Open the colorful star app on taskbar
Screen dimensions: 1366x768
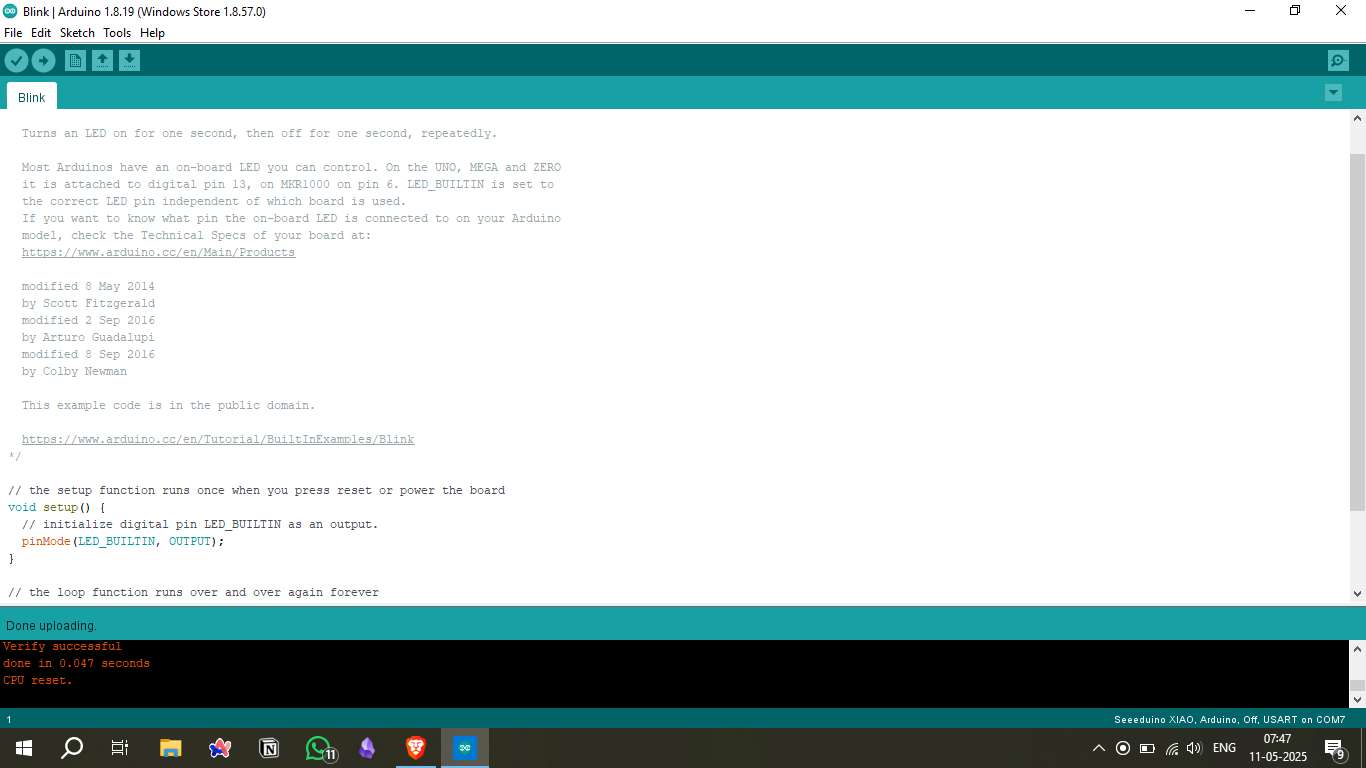point(220,748)
